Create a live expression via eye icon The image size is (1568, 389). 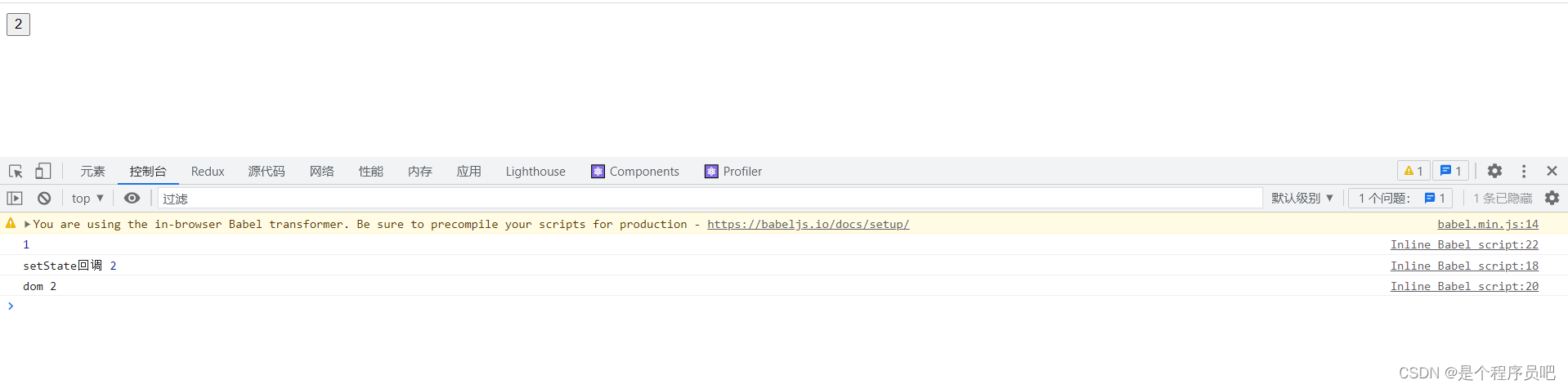pos(132,198)
